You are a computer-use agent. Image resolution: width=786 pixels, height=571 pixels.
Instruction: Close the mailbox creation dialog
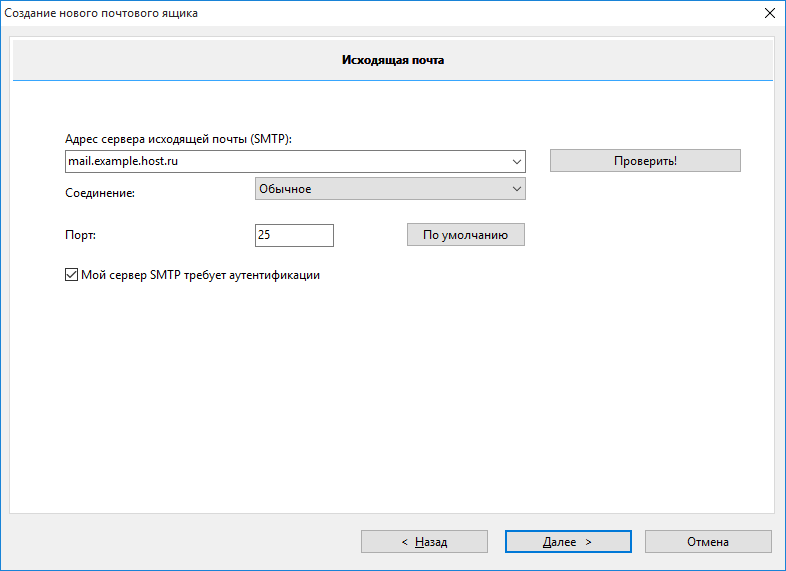click(x=770, y=13)
